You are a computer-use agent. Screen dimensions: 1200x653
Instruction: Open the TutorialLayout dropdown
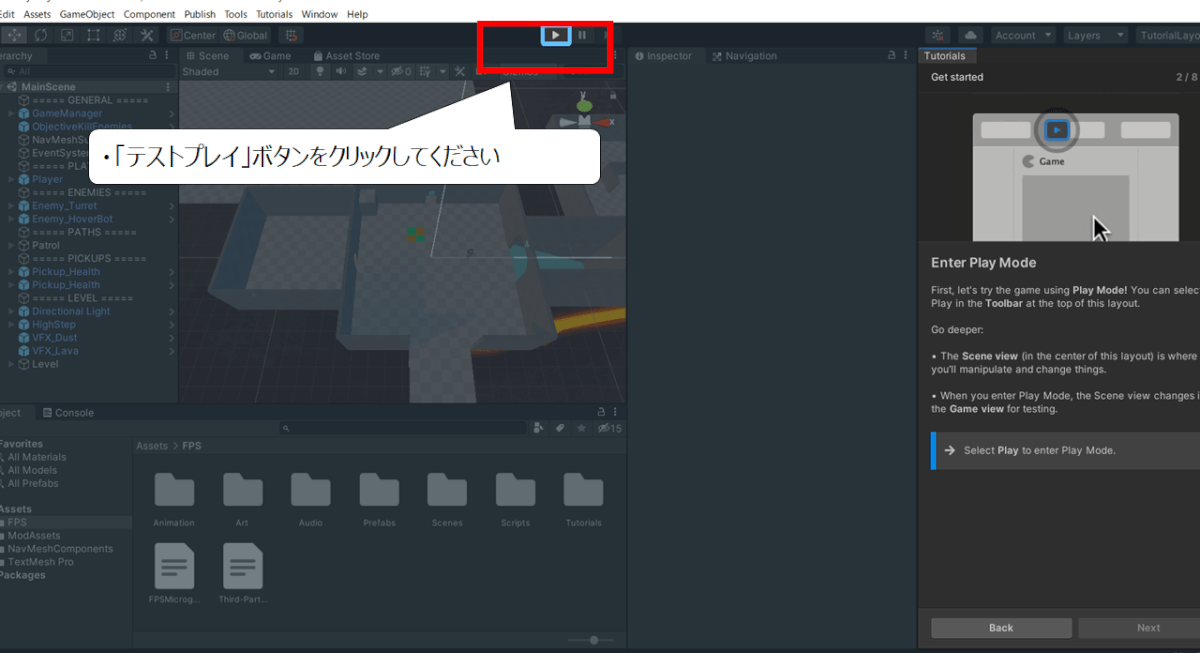(1167, 35)
